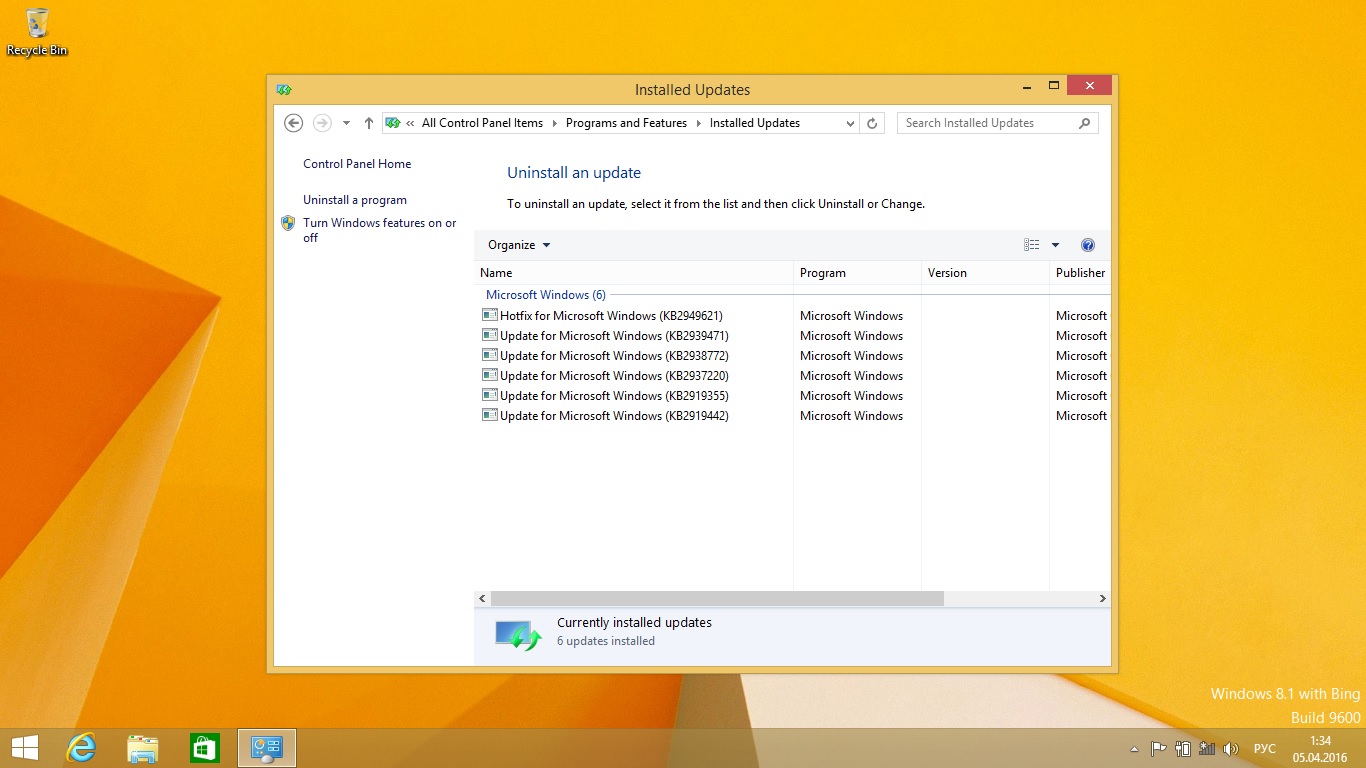Open All Control Panel Items breadcrumb
The width and height of the screenshot is (1366, 768).
coord(482,123)
